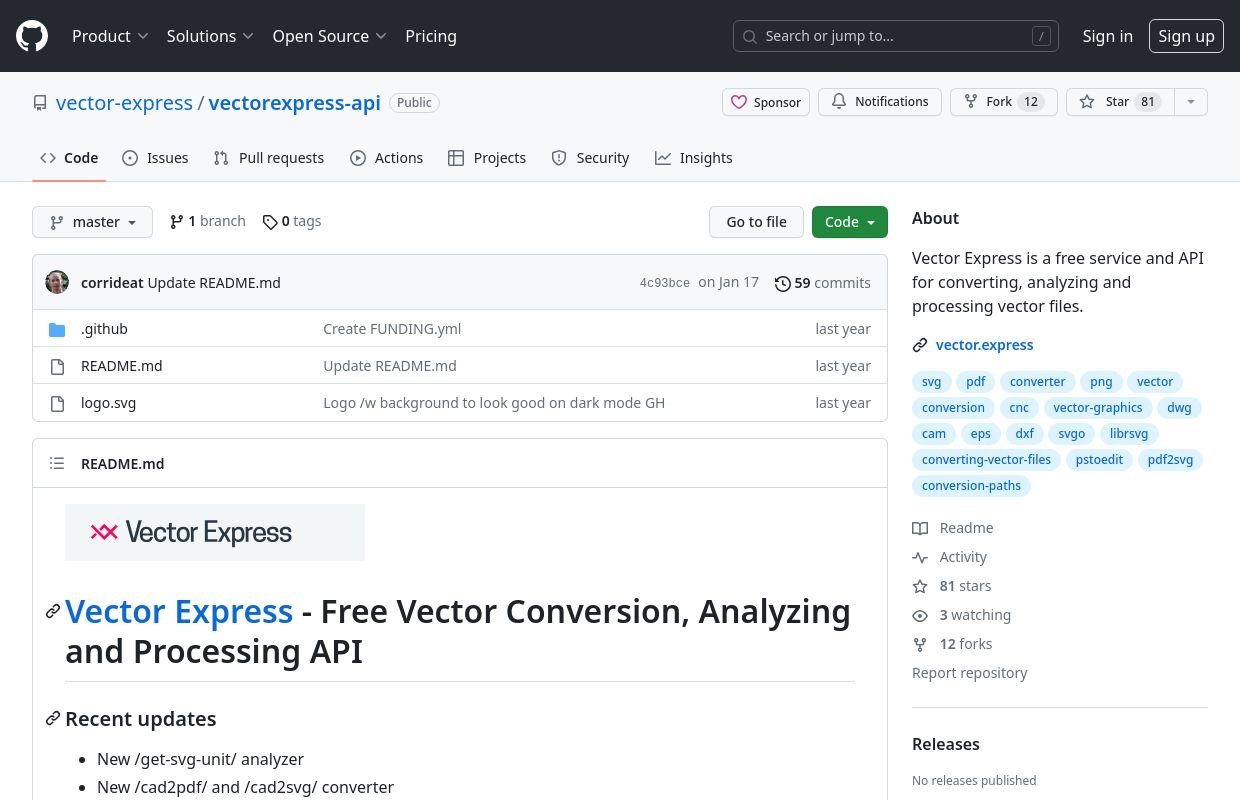Click Sign in
The width and height of the screenshot is (1240, 800).
[1107, 36]
